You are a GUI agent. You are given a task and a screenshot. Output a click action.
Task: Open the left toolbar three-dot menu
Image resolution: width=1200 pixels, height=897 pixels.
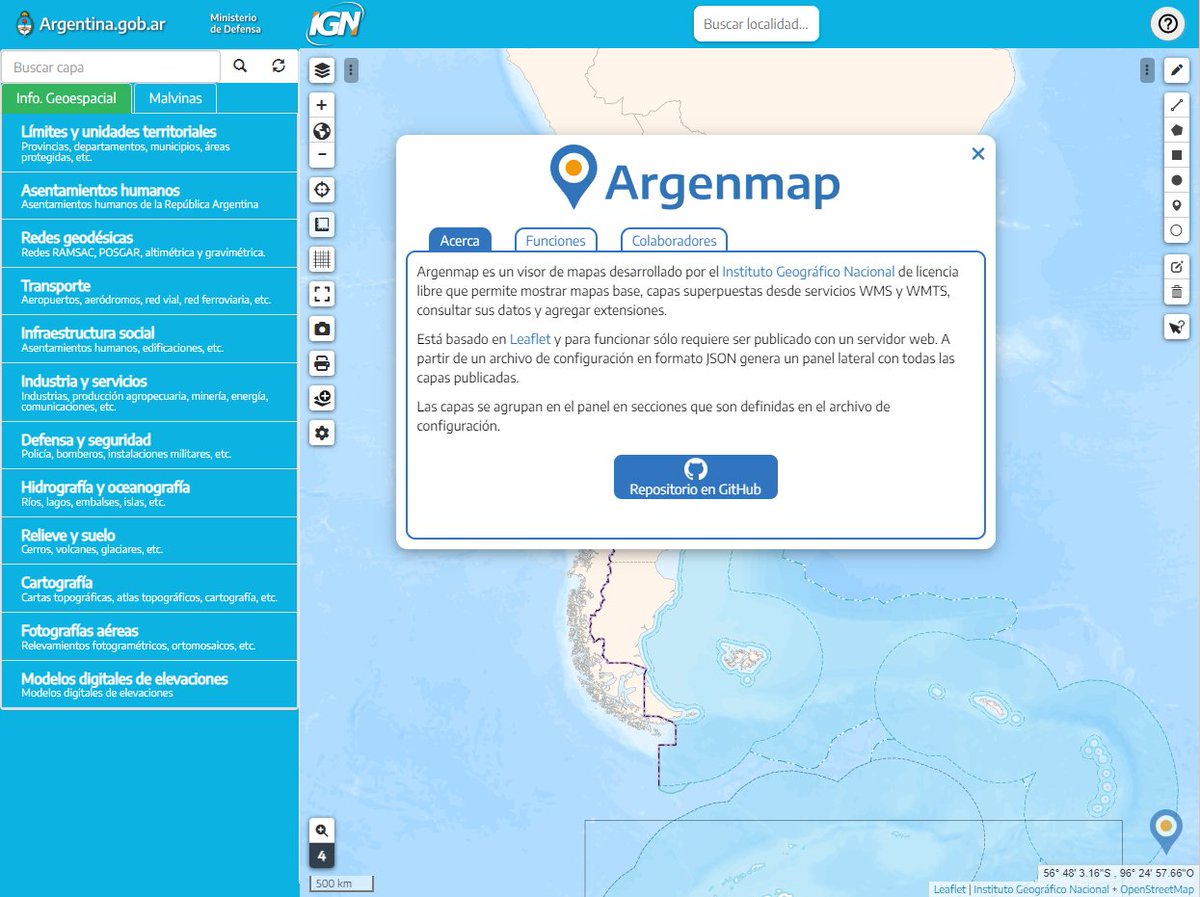[351, 71]
